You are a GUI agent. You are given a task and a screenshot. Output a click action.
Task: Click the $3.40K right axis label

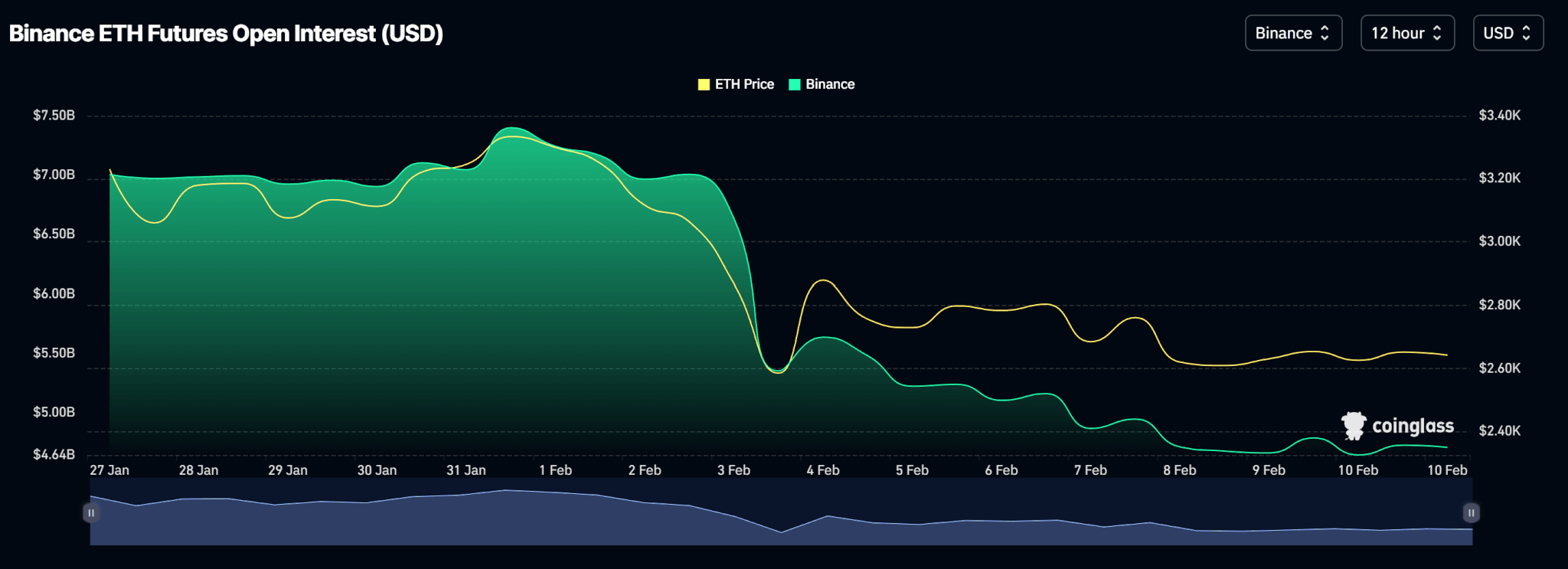pyautogui.click(x=1499, y=116)
